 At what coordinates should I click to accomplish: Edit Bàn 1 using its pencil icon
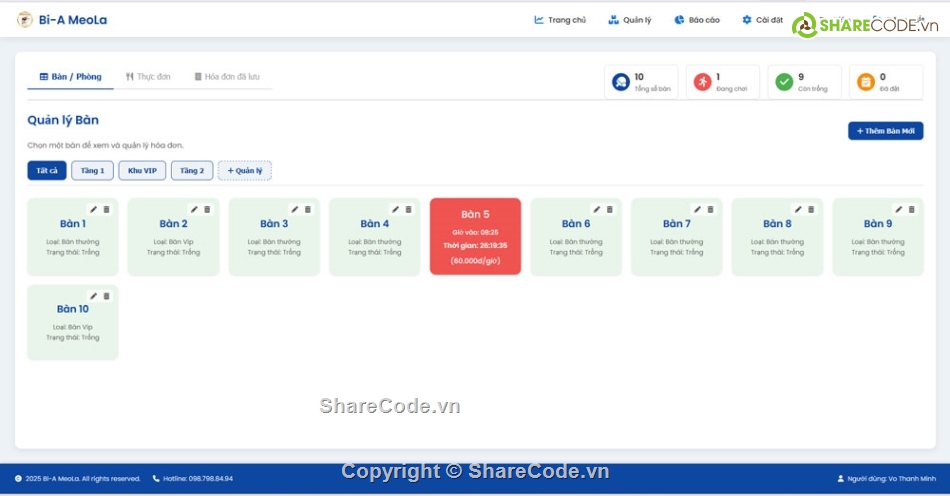(93, 210)
